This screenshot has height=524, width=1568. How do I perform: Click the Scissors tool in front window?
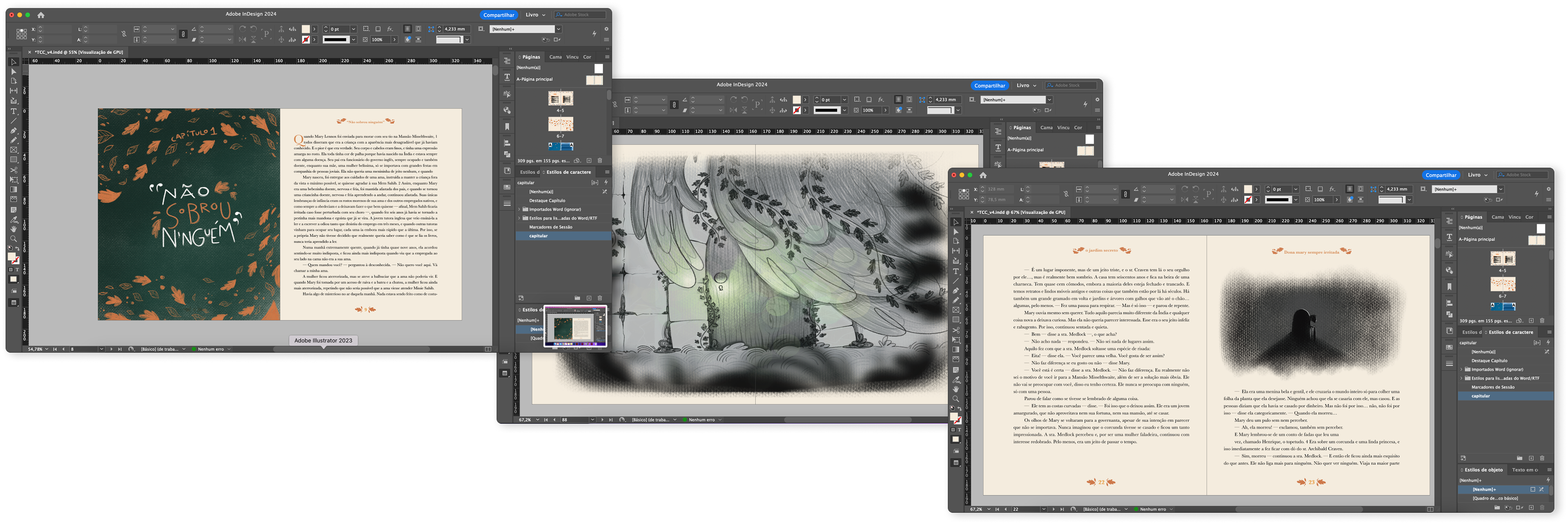[955, 330]
